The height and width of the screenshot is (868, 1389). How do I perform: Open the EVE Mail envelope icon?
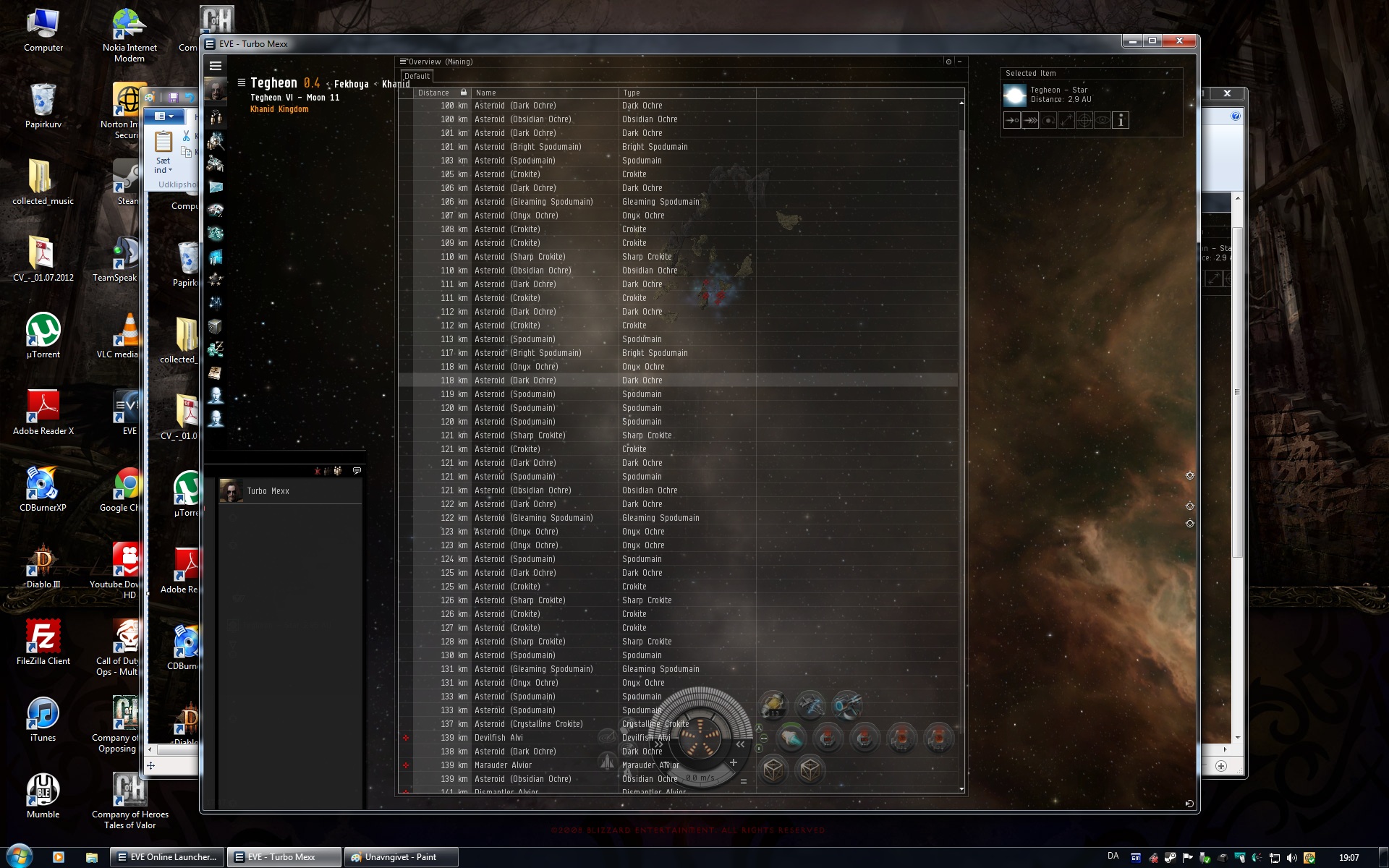(x=216, y=187)
